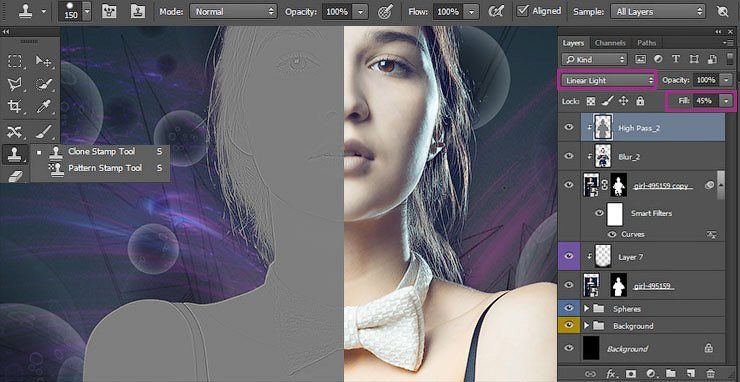Select the Quick Selection tool
This screenshot has width=740, height=382.
coord(43,84)
